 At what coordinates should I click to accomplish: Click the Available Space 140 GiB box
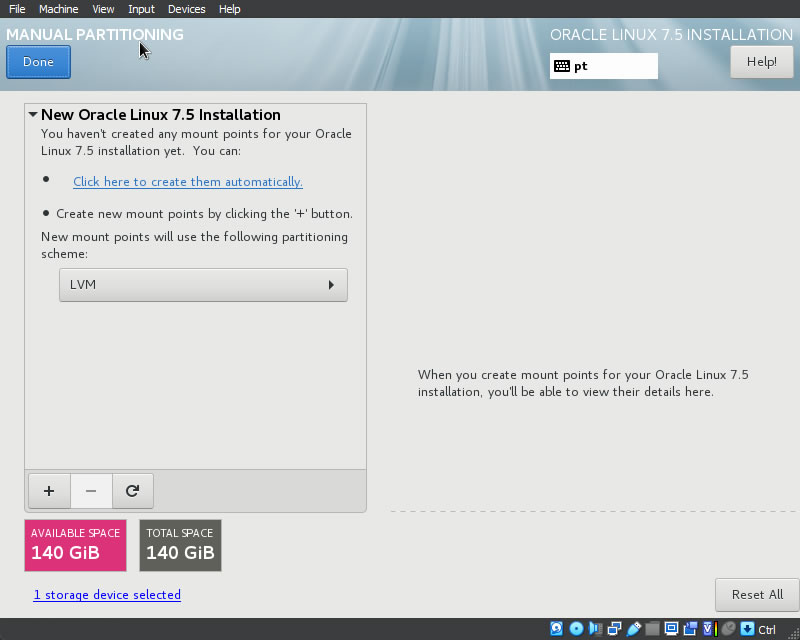(x=76, y=546)
